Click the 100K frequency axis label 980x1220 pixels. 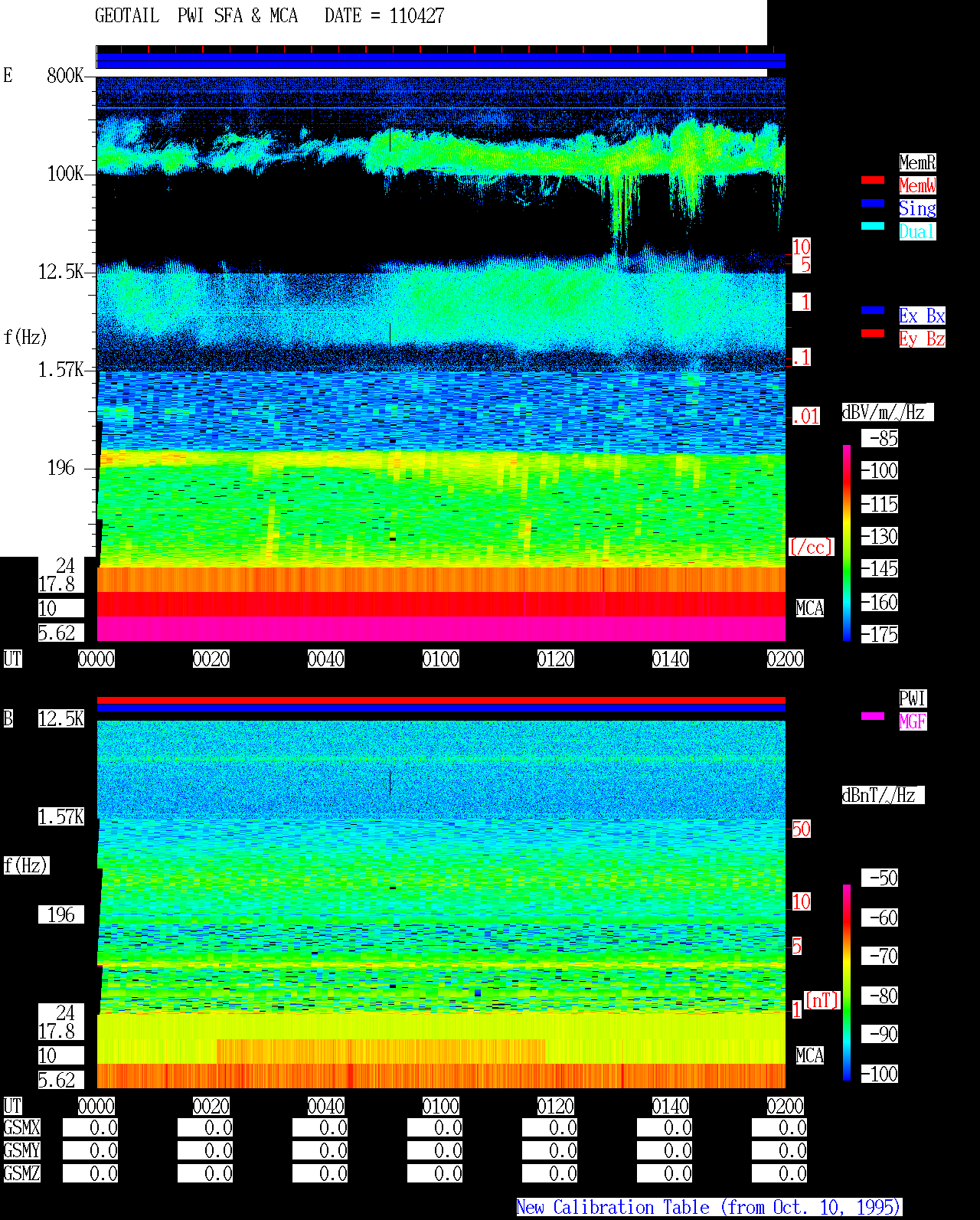pos(65,173)
